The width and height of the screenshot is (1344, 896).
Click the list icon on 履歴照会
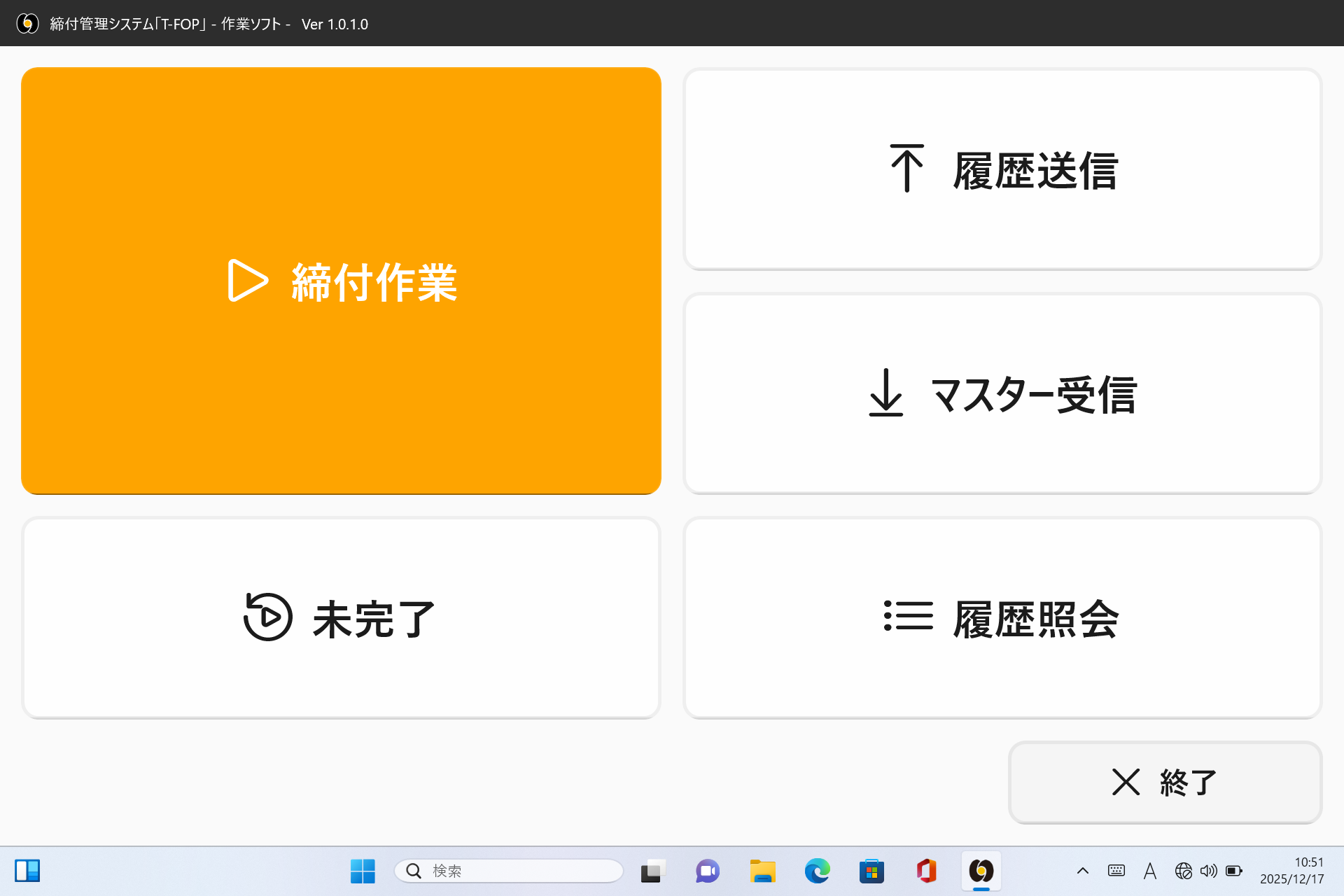pyautogui.click(x=908, y=617)
